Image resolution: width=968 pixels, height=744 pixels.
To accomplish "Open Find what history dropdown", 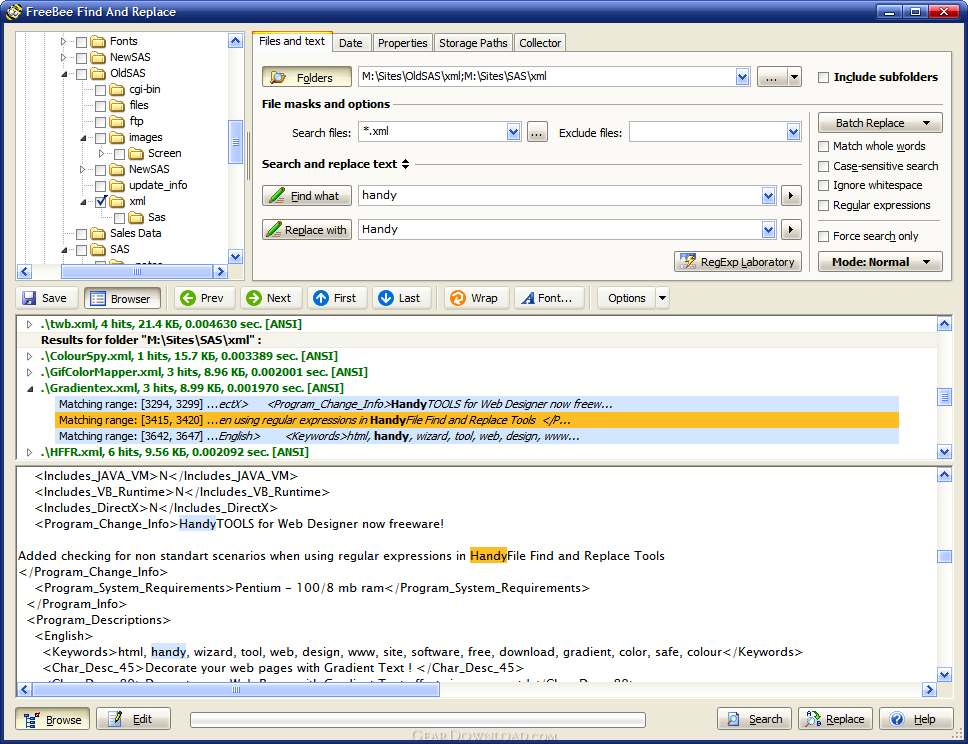I will tap(768, 196).
